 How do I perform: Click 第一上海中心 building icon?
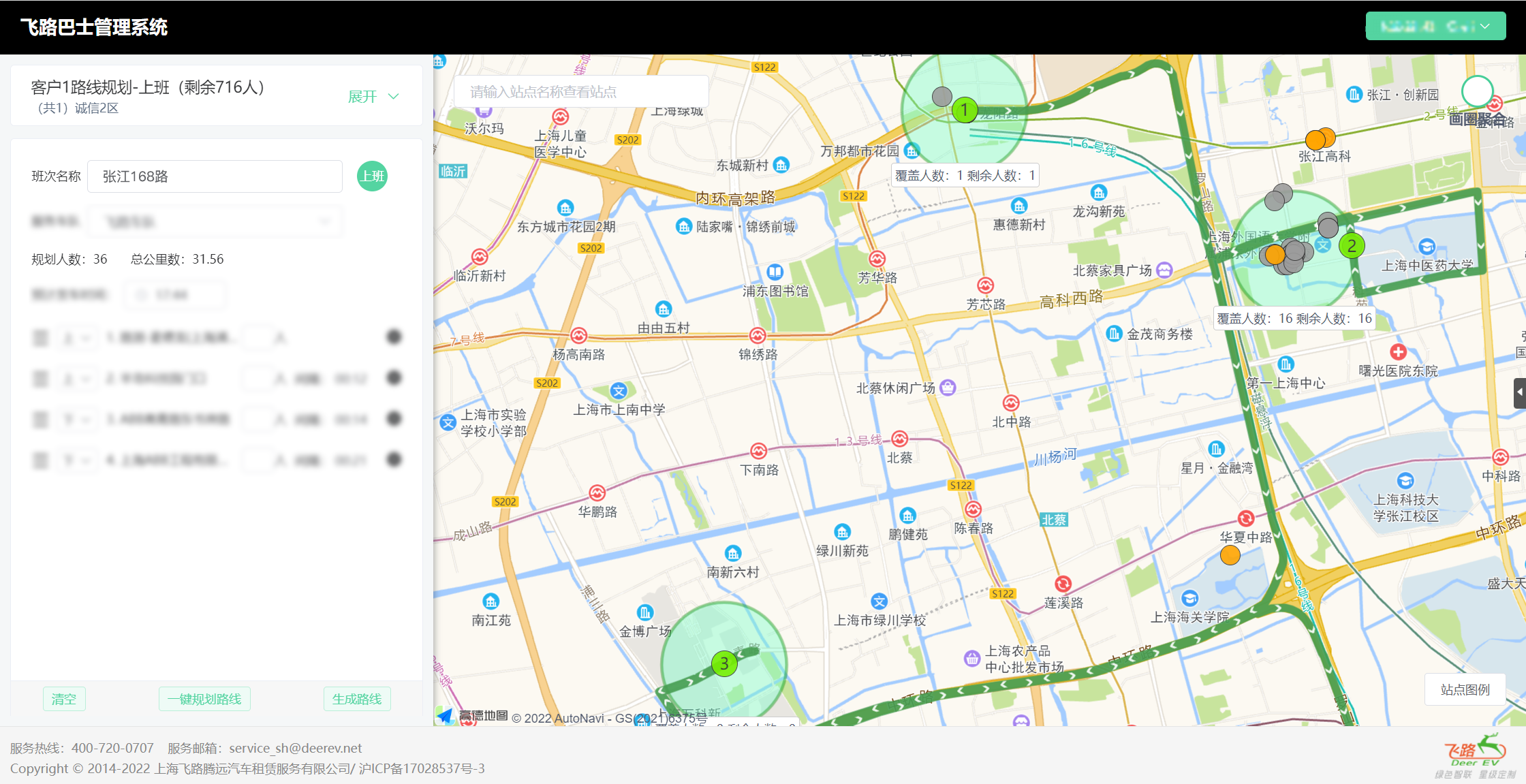1286,364
